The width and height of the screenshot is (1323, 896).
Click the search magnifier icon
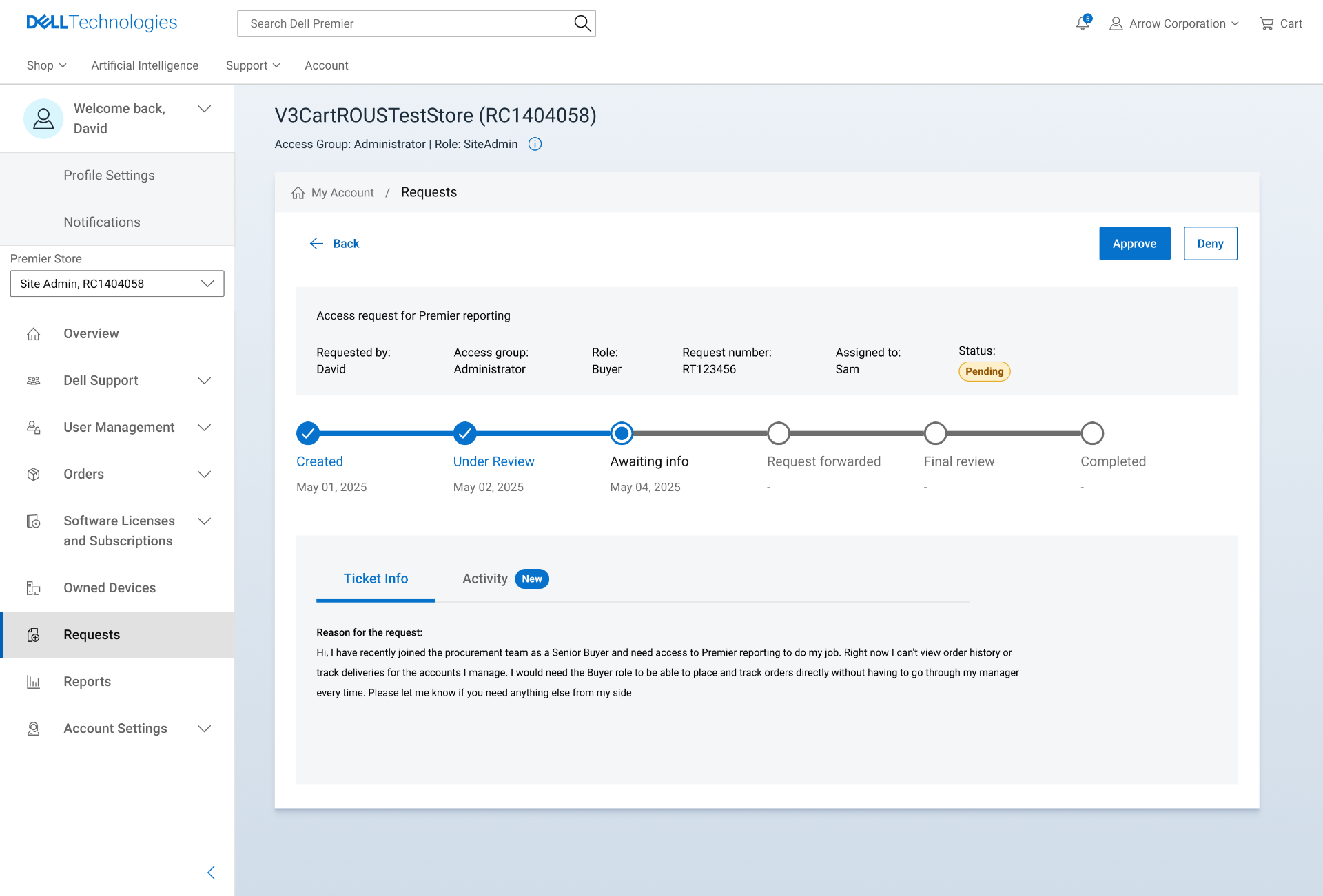click(582, 23)
